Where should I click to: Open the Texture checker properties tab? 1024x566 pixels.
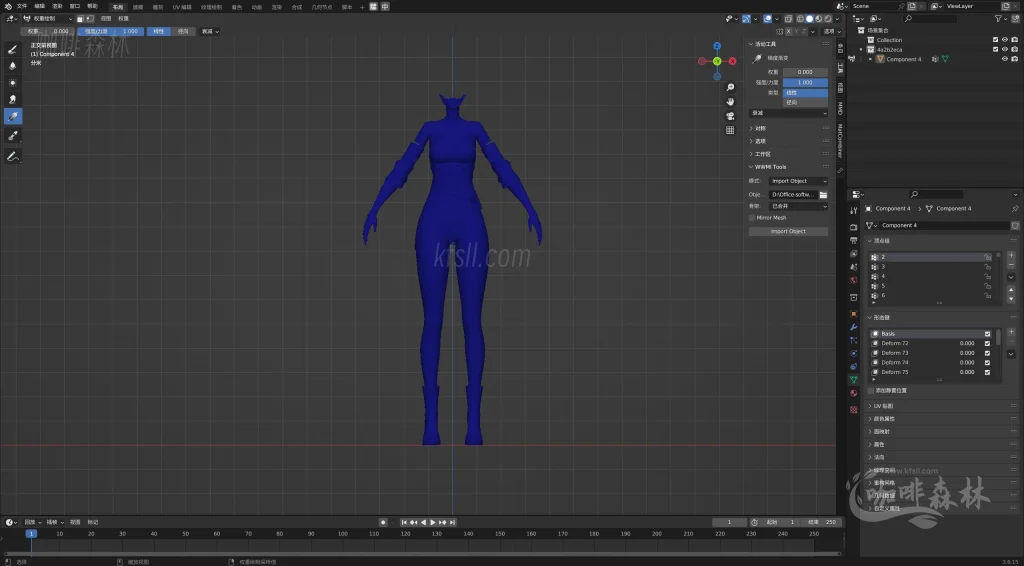pyautogui.click(x=854, y=410)
